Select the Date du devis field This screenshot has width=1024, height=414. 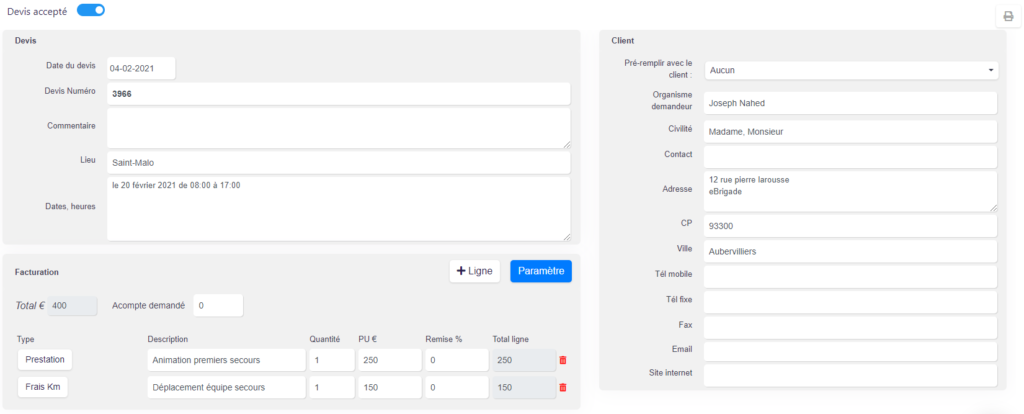[141, 68]
